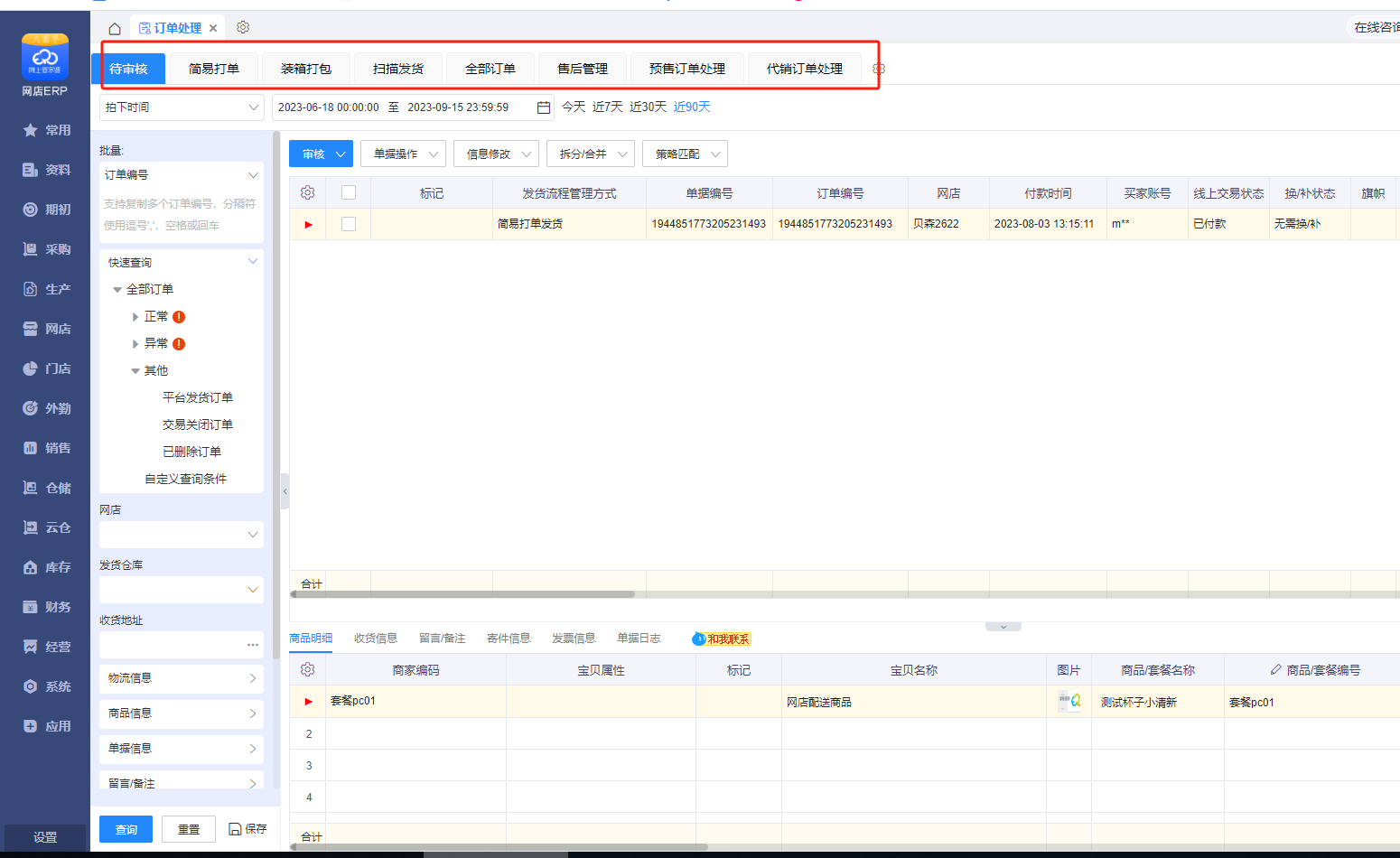This screenshot has height=858, width=1400.
Task: Open 策略匹配 dropdown
Action: pos(685,154)
